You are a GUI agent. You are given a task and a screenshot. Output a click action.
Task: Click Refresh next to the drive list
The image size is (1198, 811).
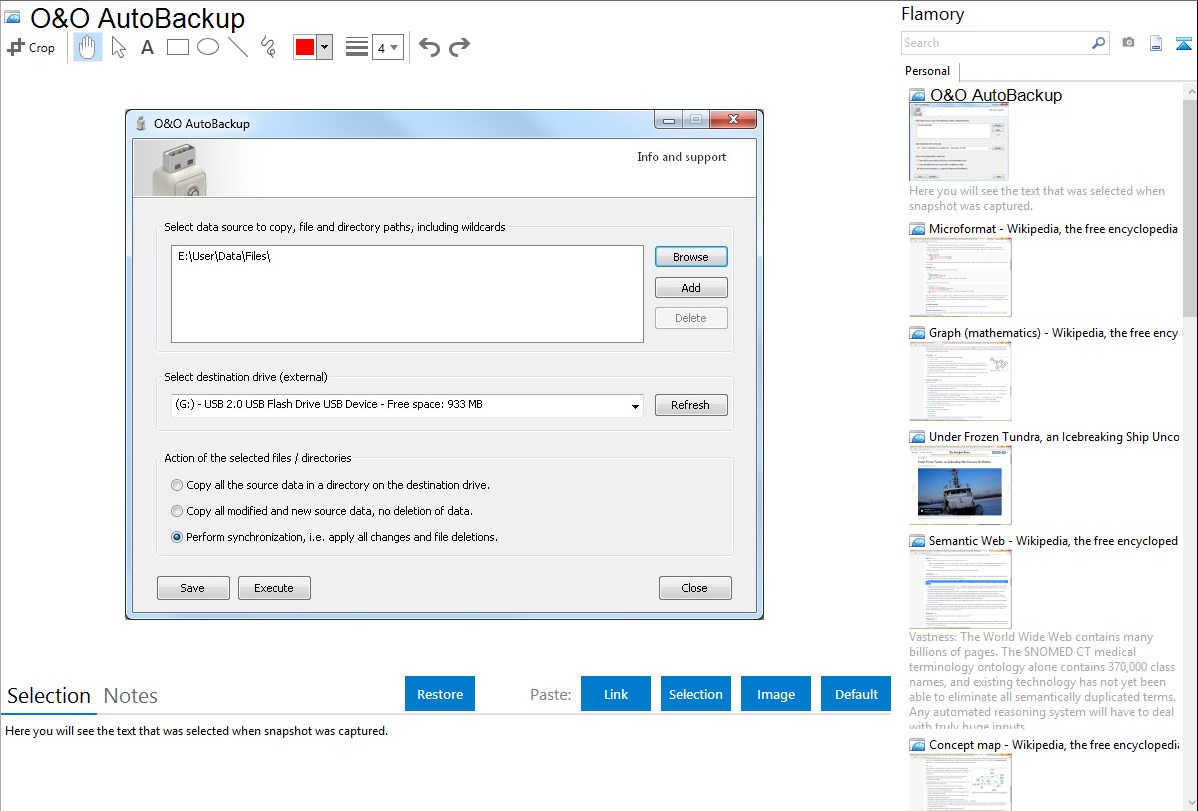pyautogui.click(x=691, y=405)
